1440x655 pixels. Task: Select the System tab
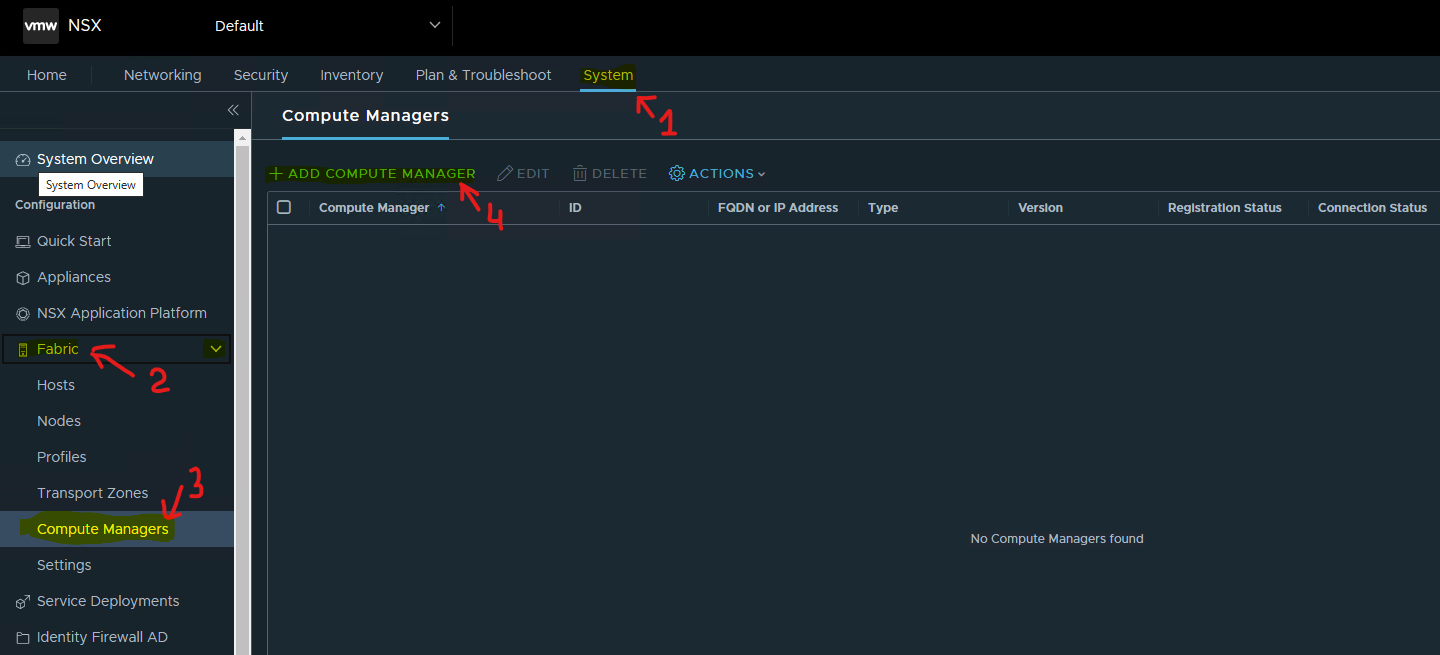(x=608, y=75)
